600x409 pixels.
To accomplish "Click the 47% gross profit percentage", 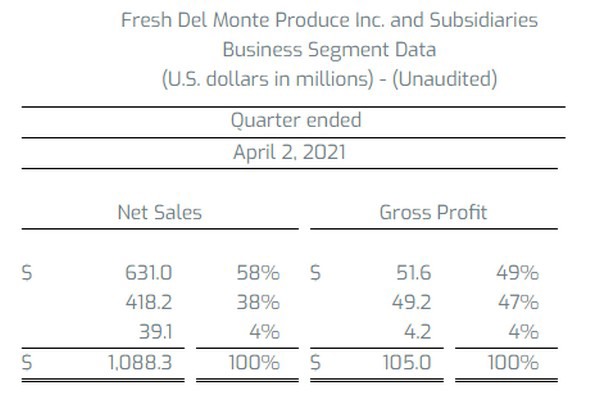I will click(x=517, y=302).
